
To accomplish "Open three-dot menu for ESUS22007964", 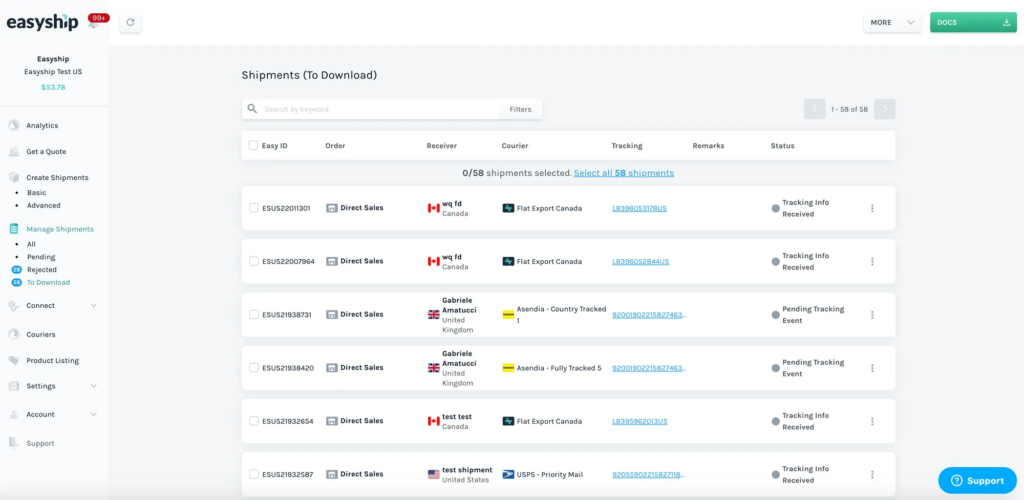I will click(872, 261).
